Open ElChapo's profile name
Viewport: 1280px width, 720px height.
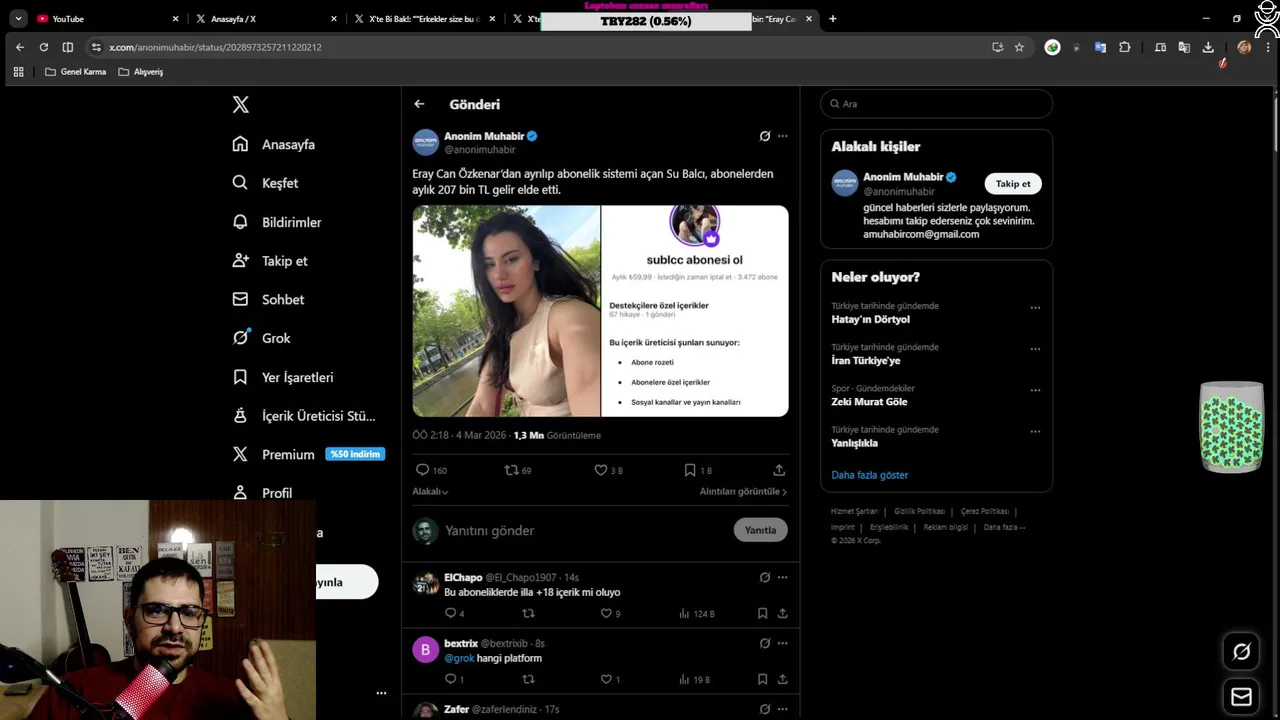[463, 577]
